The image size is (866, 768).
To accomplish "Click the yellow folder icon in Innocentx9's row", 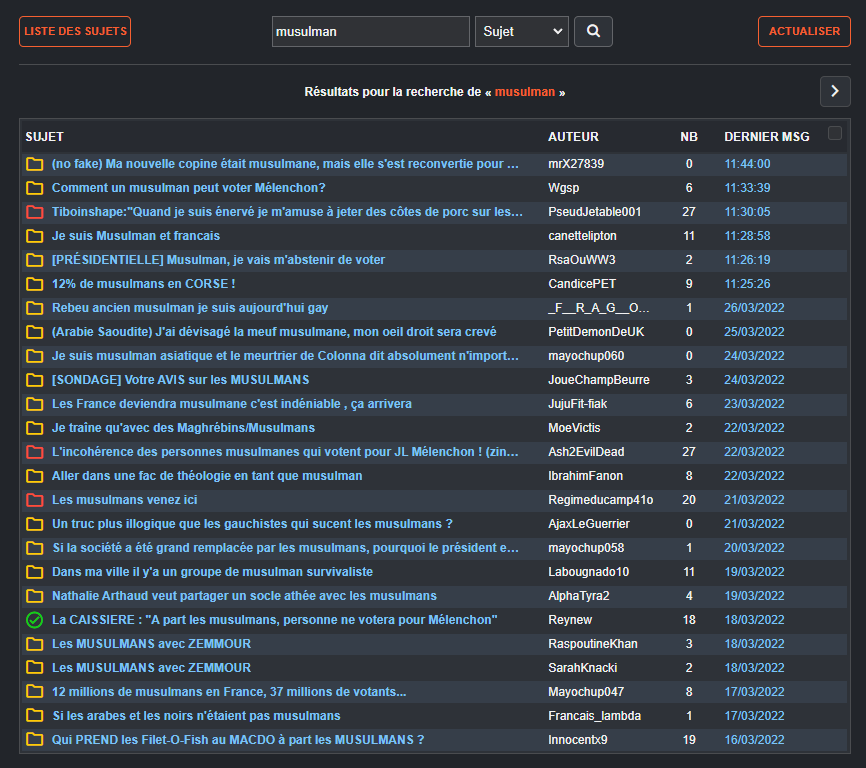I will pyautogui.click(x=35, y=740).
